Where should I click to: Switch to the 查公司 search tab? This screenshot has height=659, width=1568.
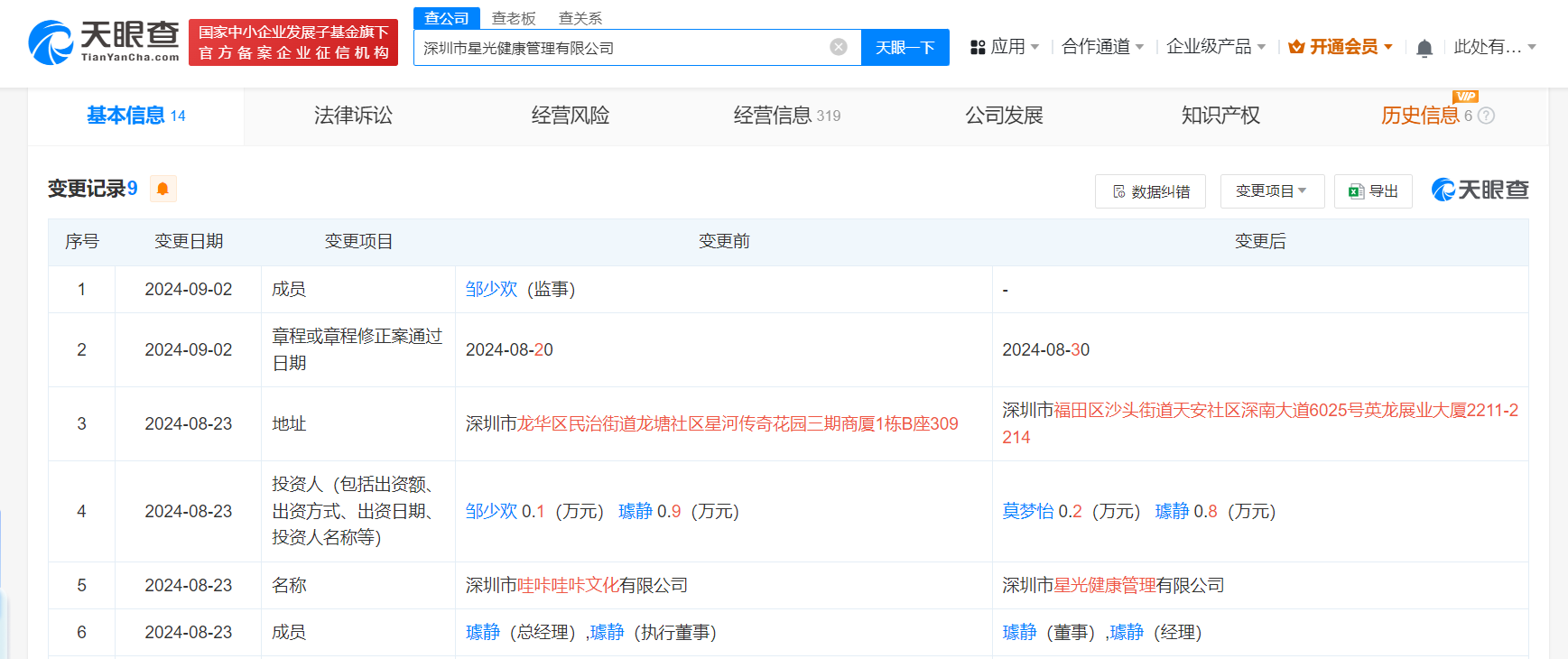coord(447,18)
